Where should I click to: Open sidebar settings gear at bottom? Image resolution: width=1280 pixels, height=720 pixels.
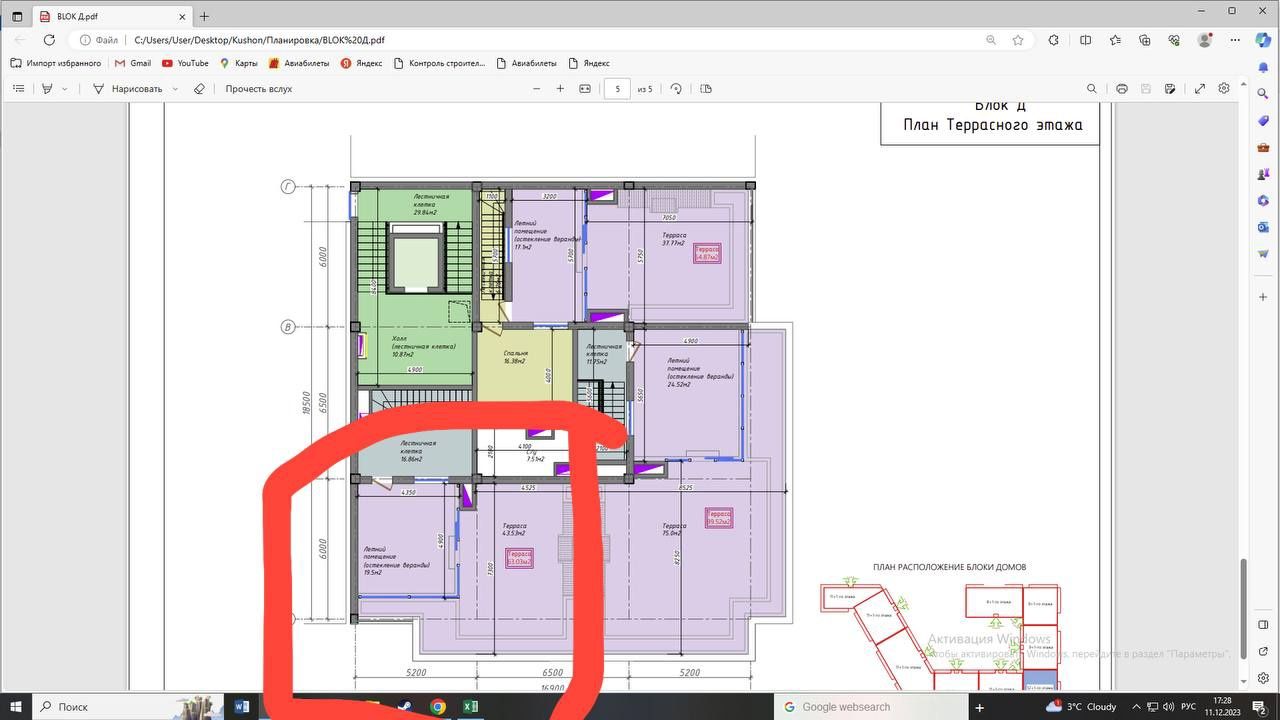coord(1263,678)
